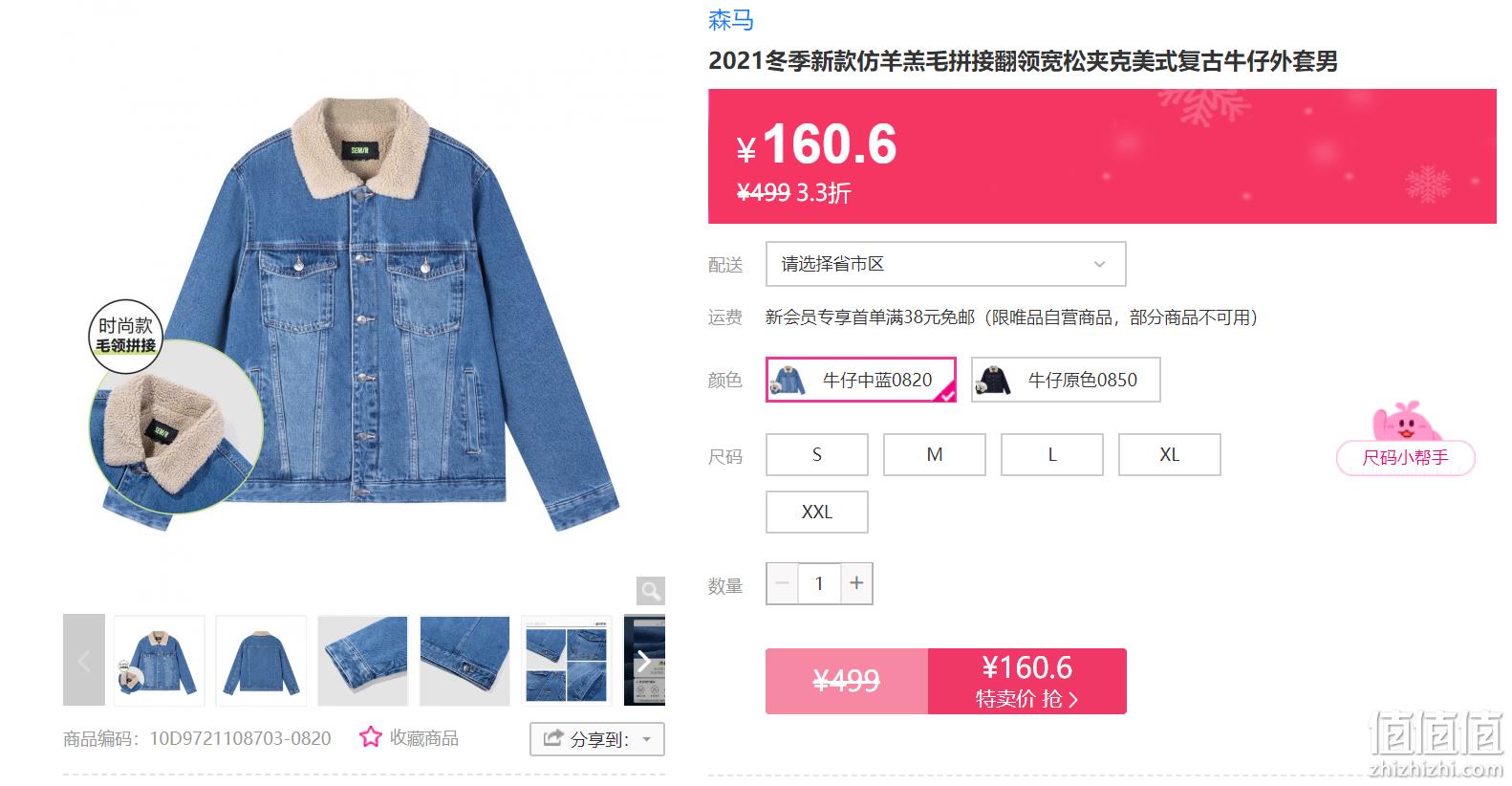Click the ¥160.6 特卖价 抢 buy button
The height and width of the screenshot is (786, 1512).
pos(1027,681)
